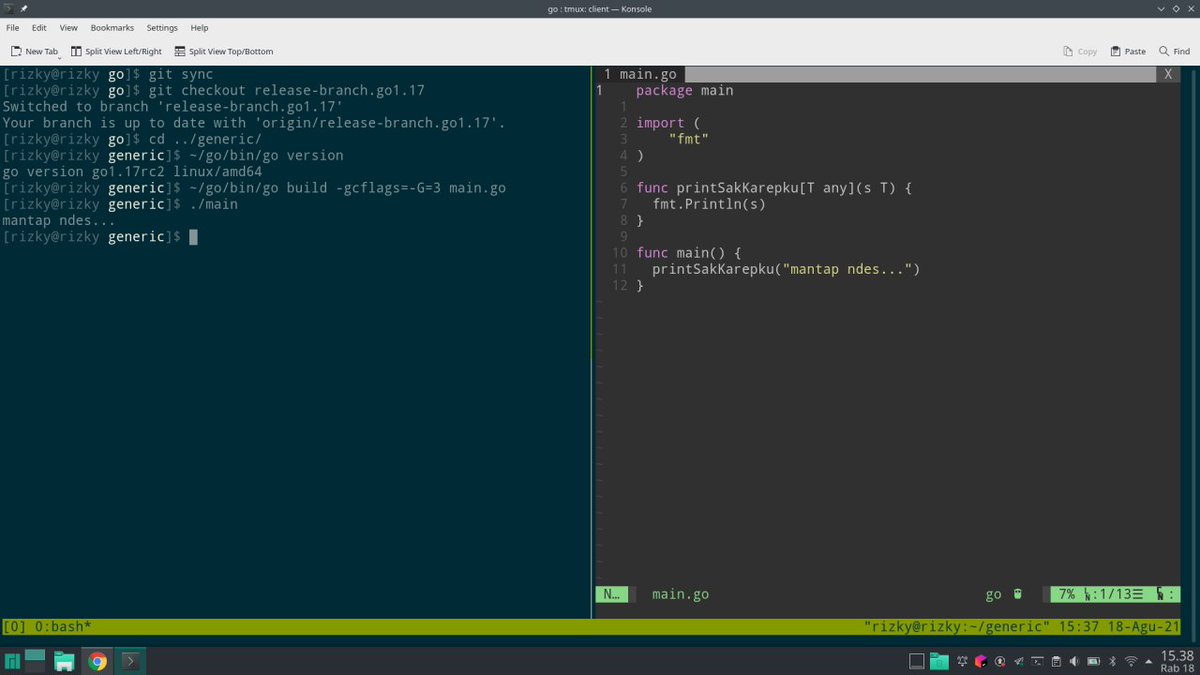Open the File menu
The height and width of the screenshot is (675, 1200).
(x=13, y=28)
